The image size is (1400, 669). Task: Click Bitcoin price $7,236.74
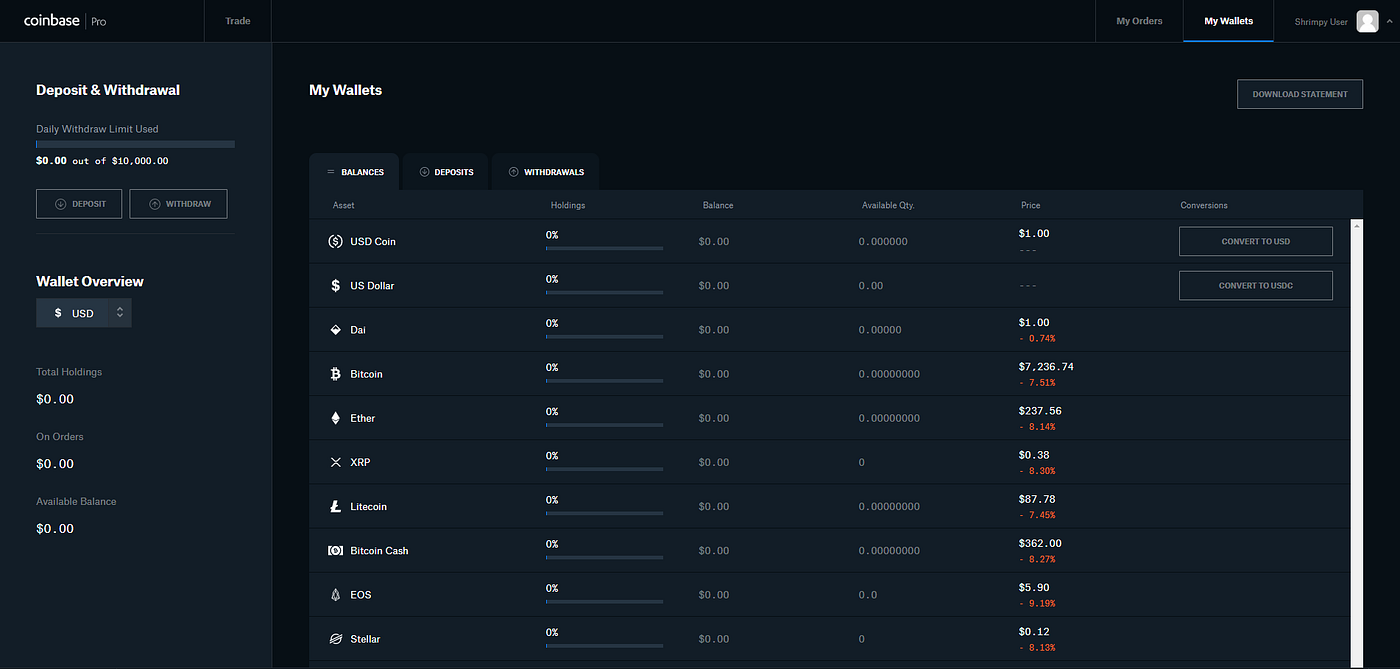[1046, 367]
